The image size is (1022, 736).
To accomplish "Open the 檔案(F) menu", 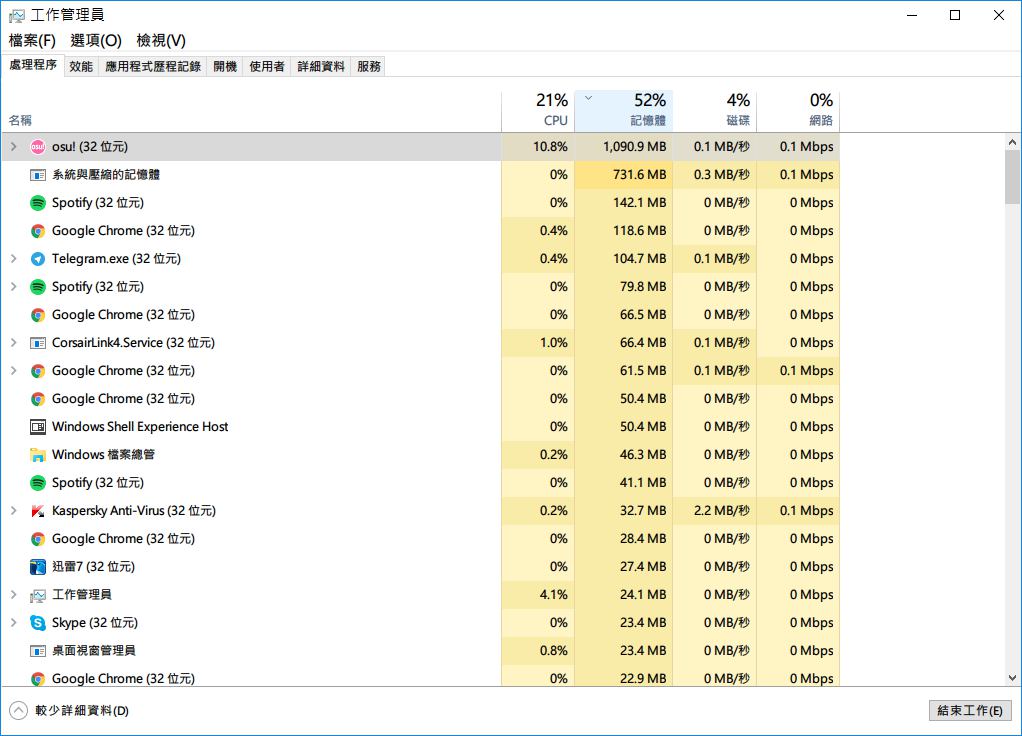I will click(32, 40).
